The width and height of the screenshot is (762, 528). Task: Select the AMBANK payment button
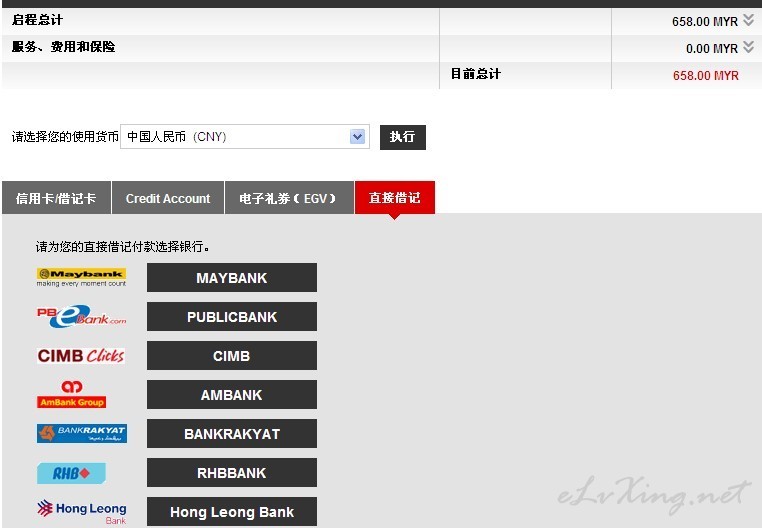[232, 394]
